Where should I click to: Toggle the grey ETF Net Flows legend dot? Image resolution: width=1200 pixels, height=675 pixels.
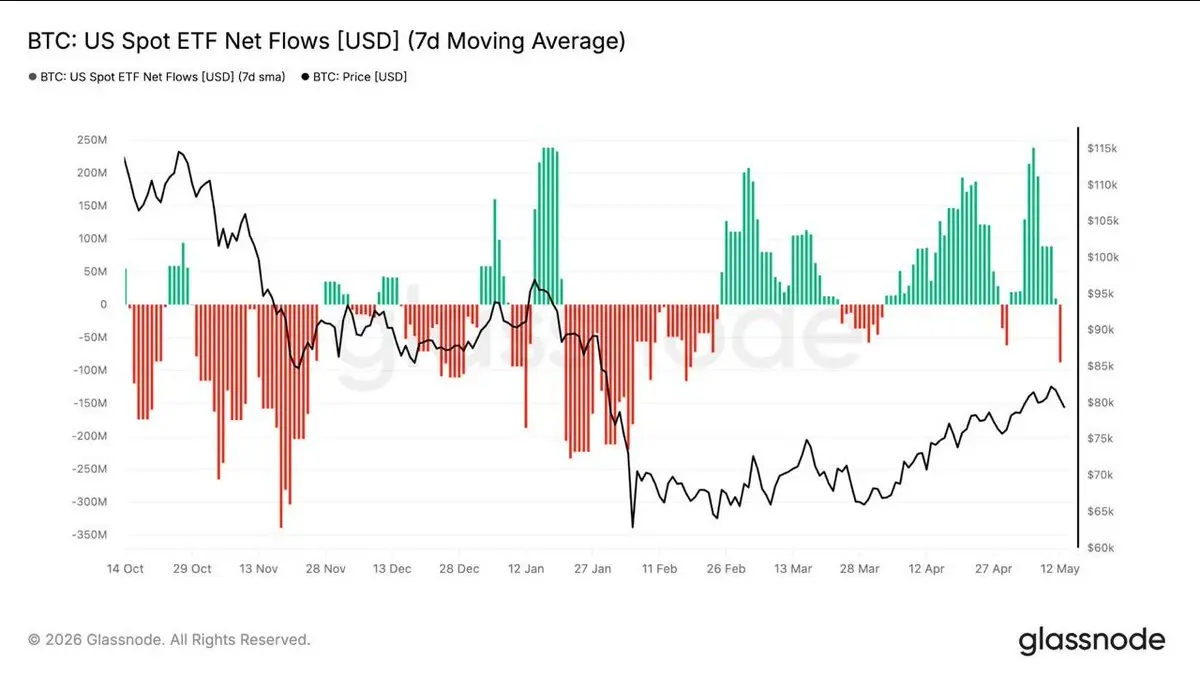(33, 77)
